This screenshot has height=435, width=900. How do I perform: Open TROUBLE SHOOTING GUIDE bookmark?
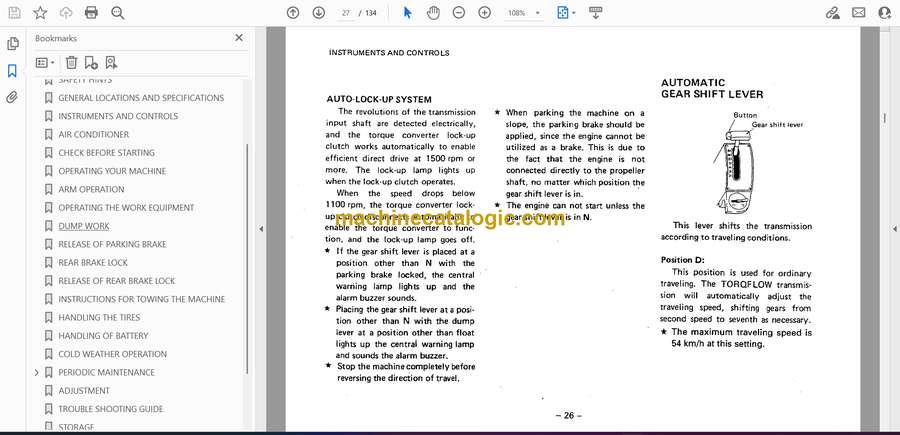coord(111,409)
